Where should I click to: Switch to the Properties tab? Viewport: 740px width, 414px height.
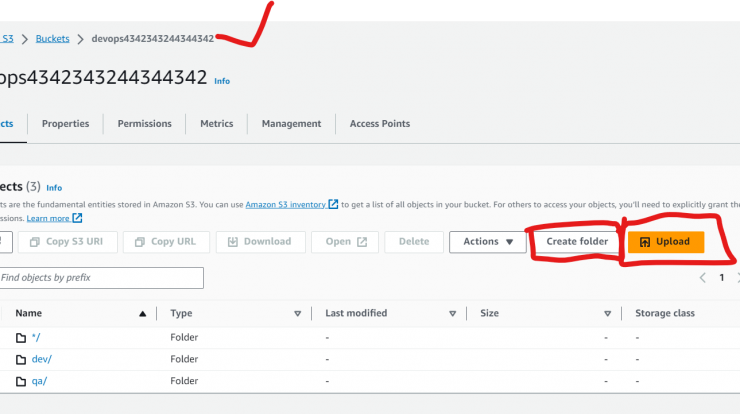[x=65, y=124]
